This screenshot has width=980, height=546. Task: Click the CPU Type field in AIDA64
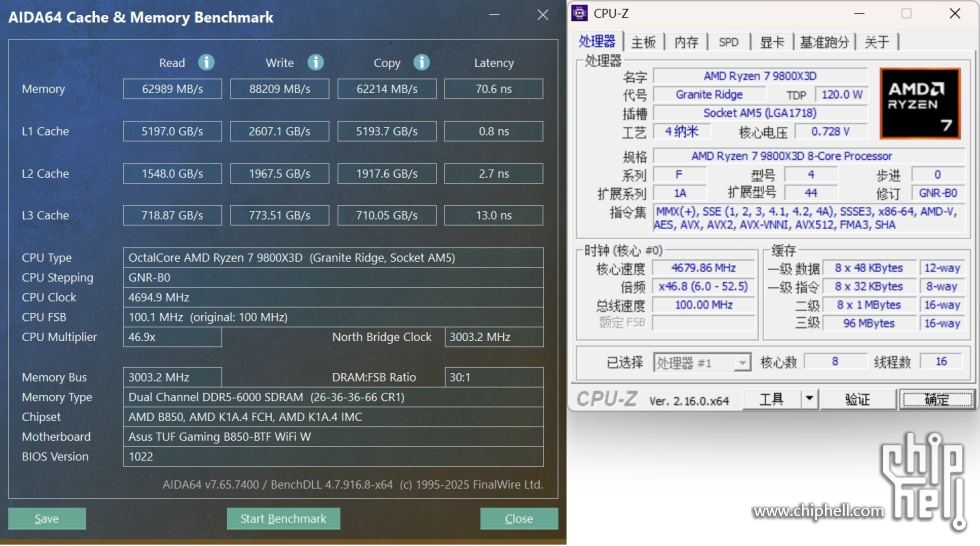coord(333,257)
